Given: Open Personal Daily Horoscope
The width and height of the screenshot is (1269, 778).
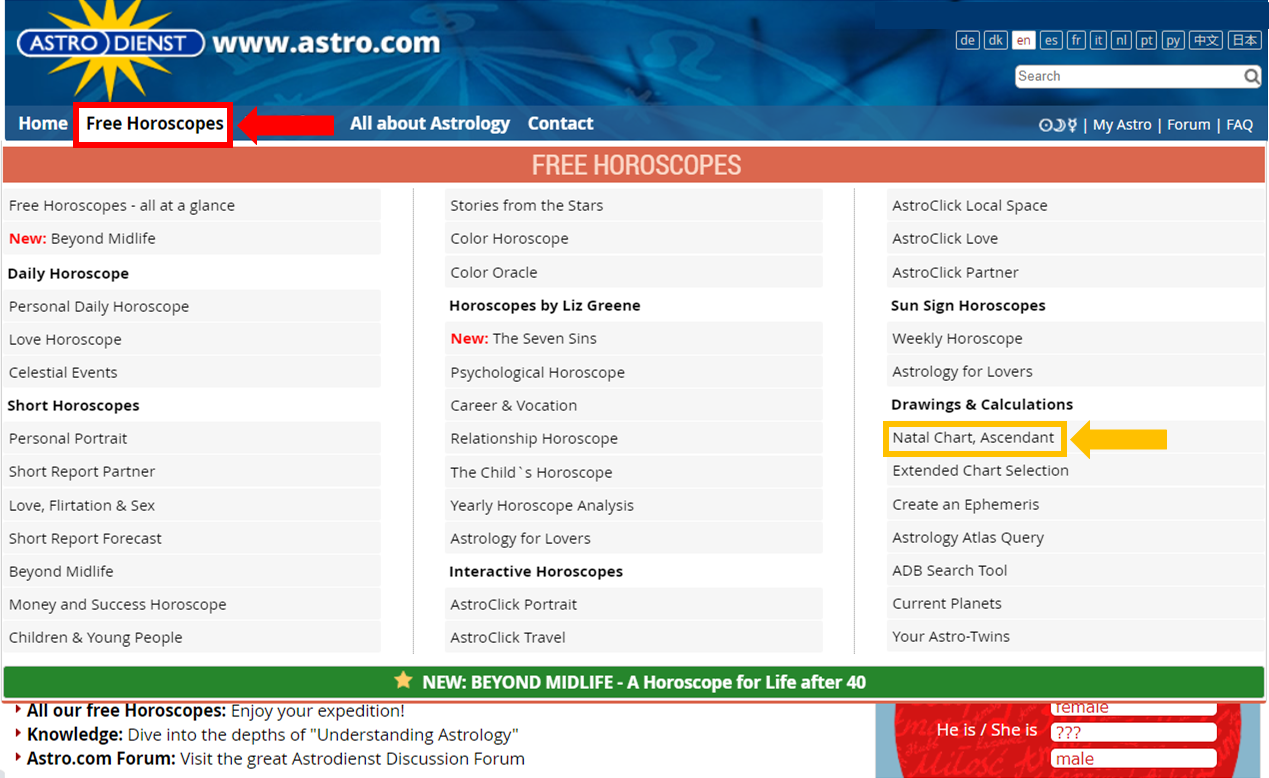Looking at the screenshot, I should tap(192, 306).
